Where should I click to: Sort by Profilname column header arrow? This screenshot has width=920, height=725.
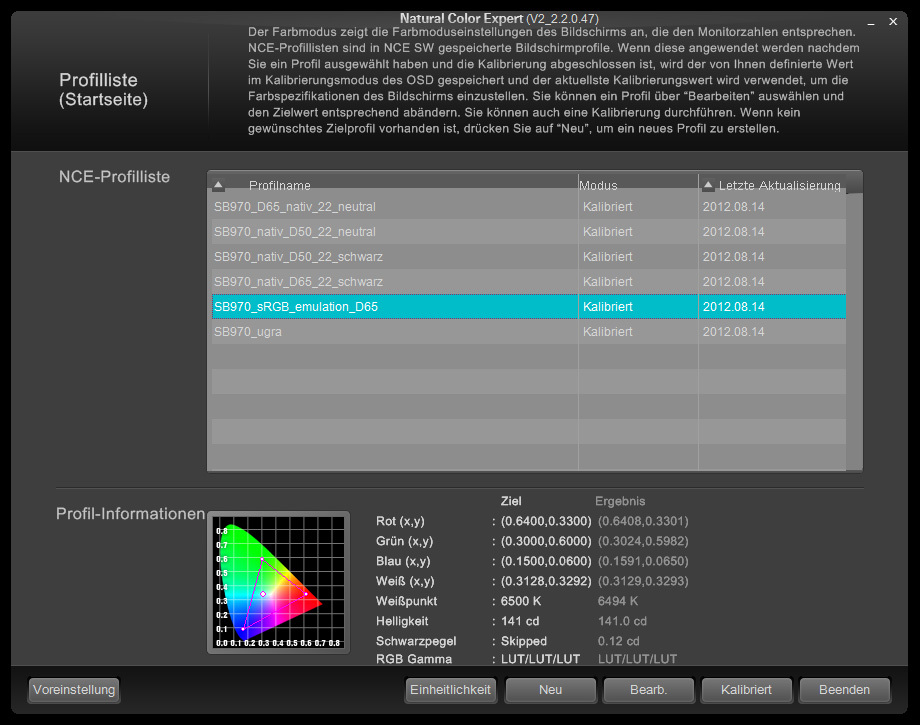pos(218,185)
